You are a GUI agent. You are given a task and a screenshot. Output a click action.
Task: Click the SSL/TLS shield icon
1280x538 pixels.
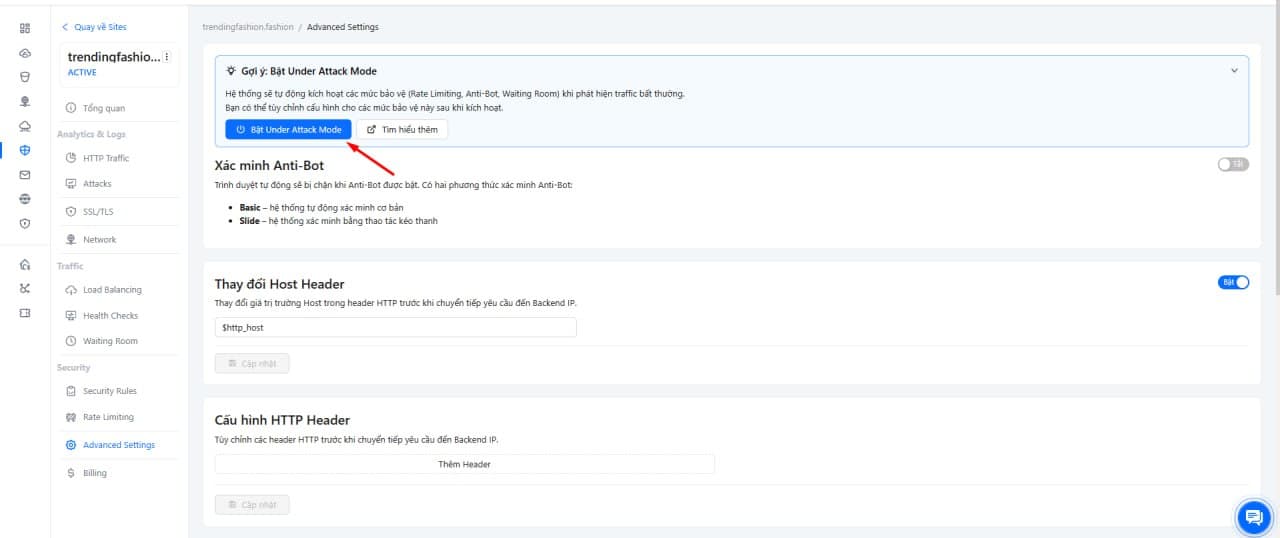click(71, 212)
